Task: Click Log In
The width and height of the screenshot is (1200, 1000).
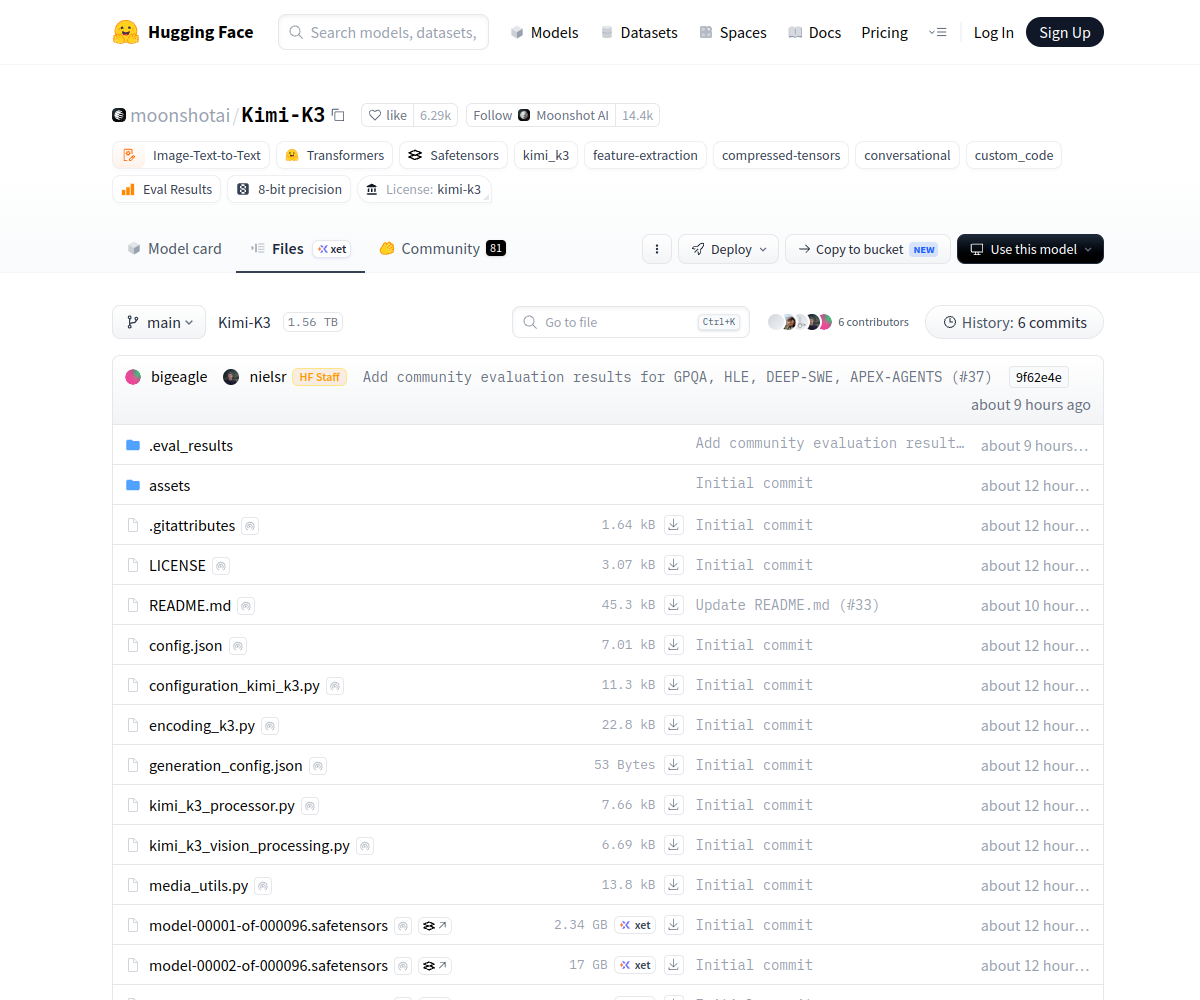Action: (x=993, y=32)
